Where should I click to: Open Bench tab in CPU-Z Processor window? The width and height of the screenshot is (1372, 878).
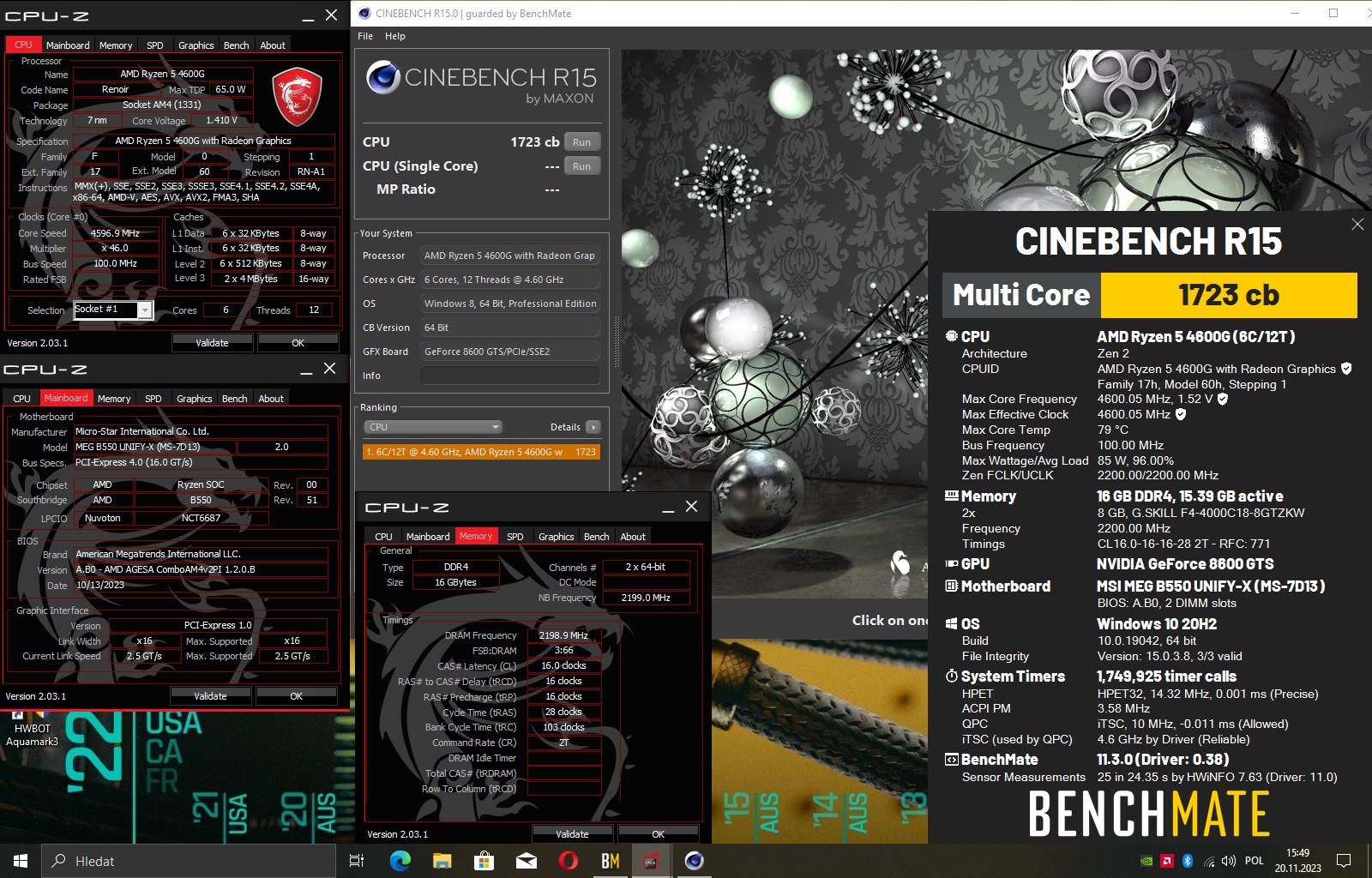click(x=237, y=45)
